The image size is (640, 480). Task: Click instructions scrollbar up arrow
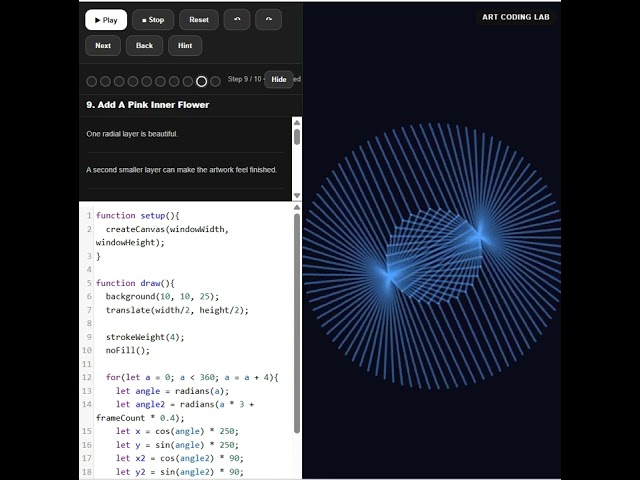(x=297, y=122)
